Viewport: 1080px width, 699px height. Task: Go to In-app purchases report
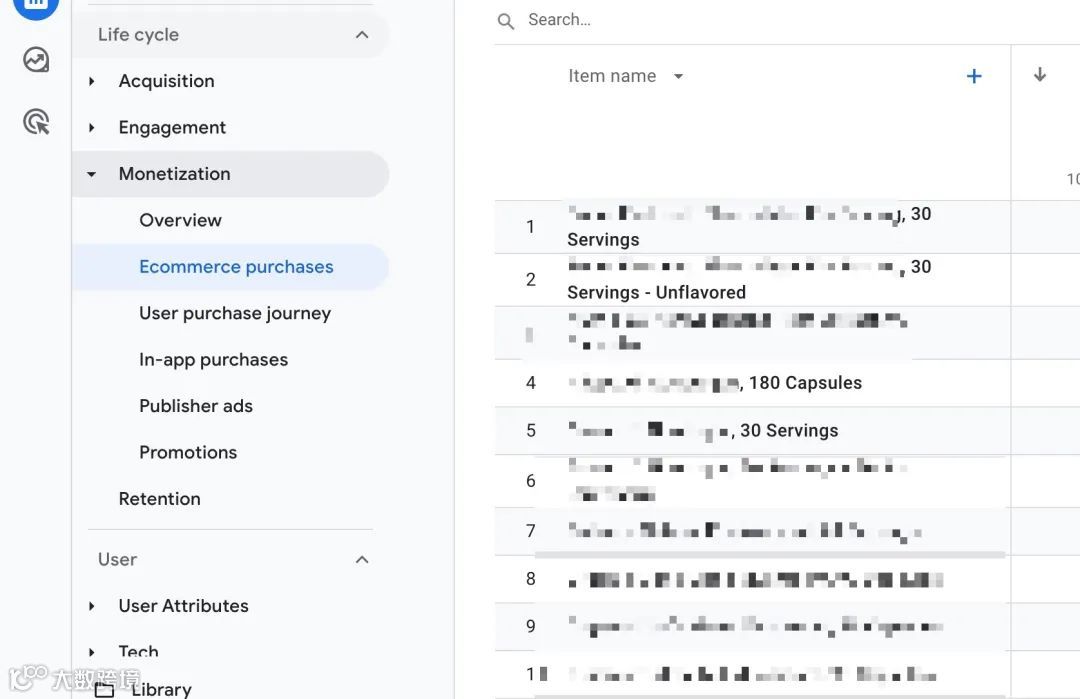click(213, 360)
